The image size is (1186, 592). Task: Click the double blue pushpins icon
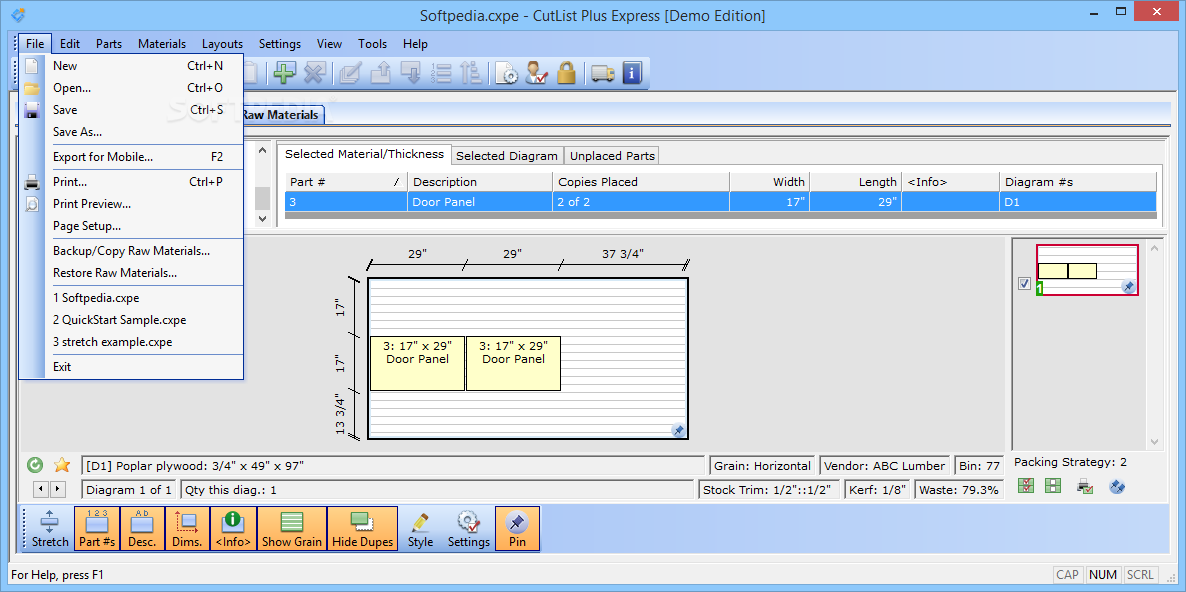1117,486
